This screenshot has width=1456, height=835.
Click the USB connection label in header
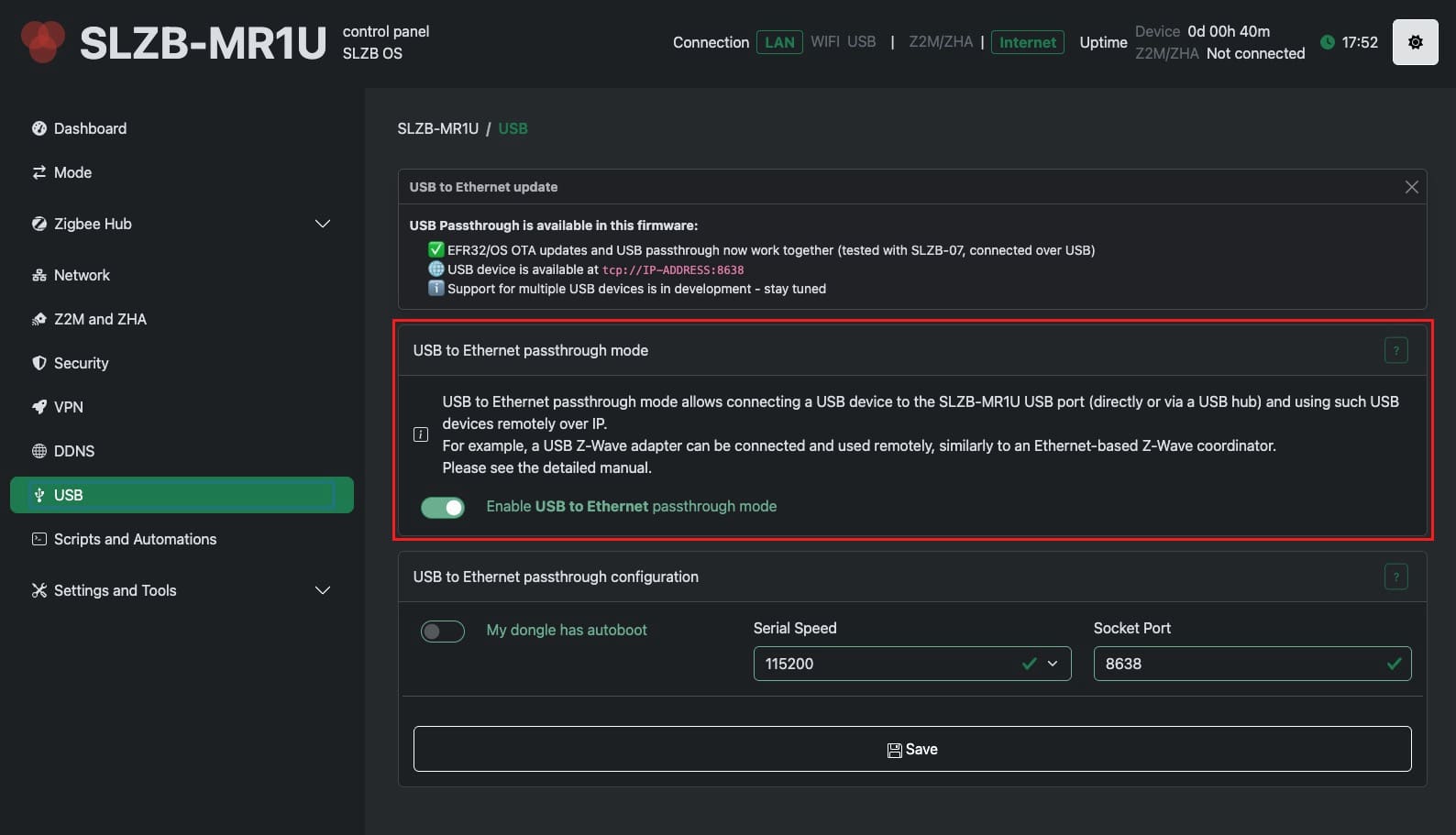pos(861,42)
